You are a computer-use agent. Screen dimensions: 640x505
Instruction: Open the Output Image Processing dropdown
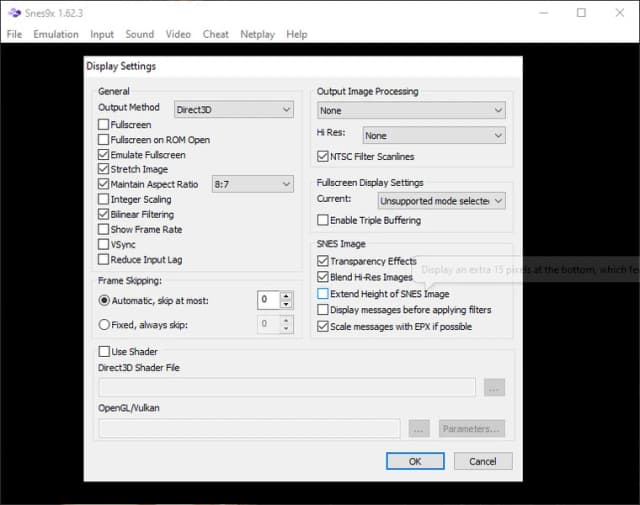(411, 110)
